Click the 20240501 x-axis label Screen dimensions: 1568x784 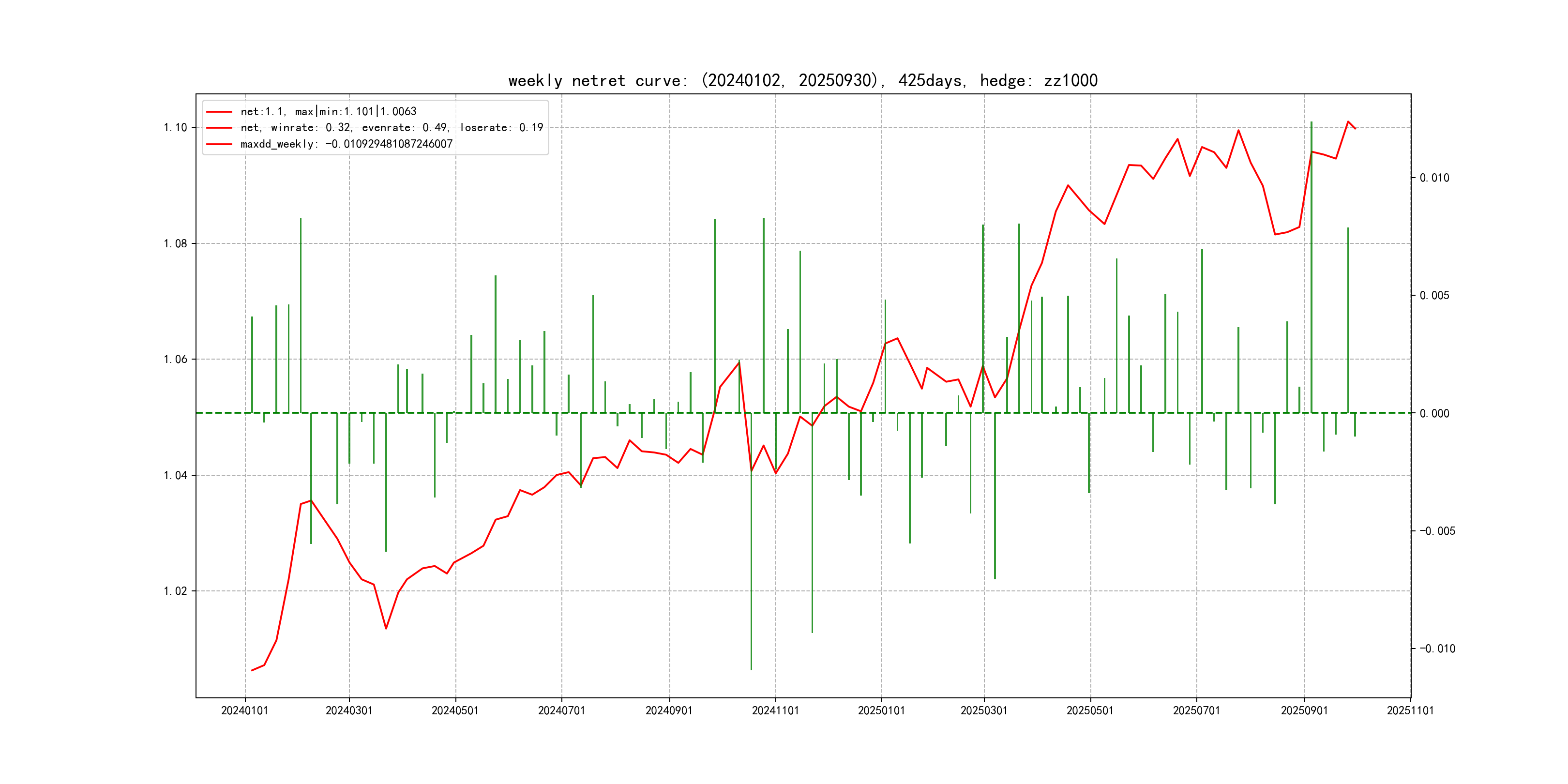coord(455,711)
